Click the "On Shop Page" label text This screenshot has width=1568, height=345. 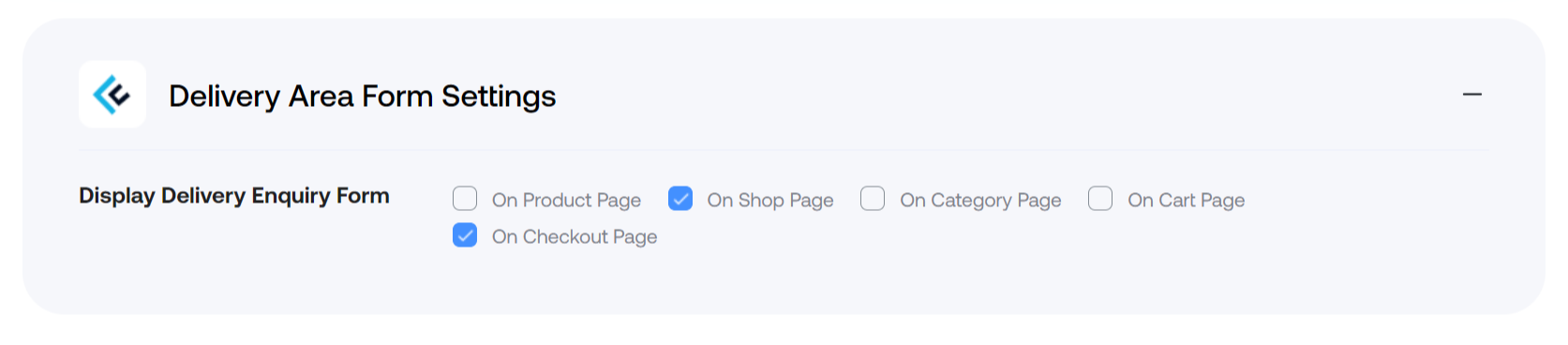770,201
